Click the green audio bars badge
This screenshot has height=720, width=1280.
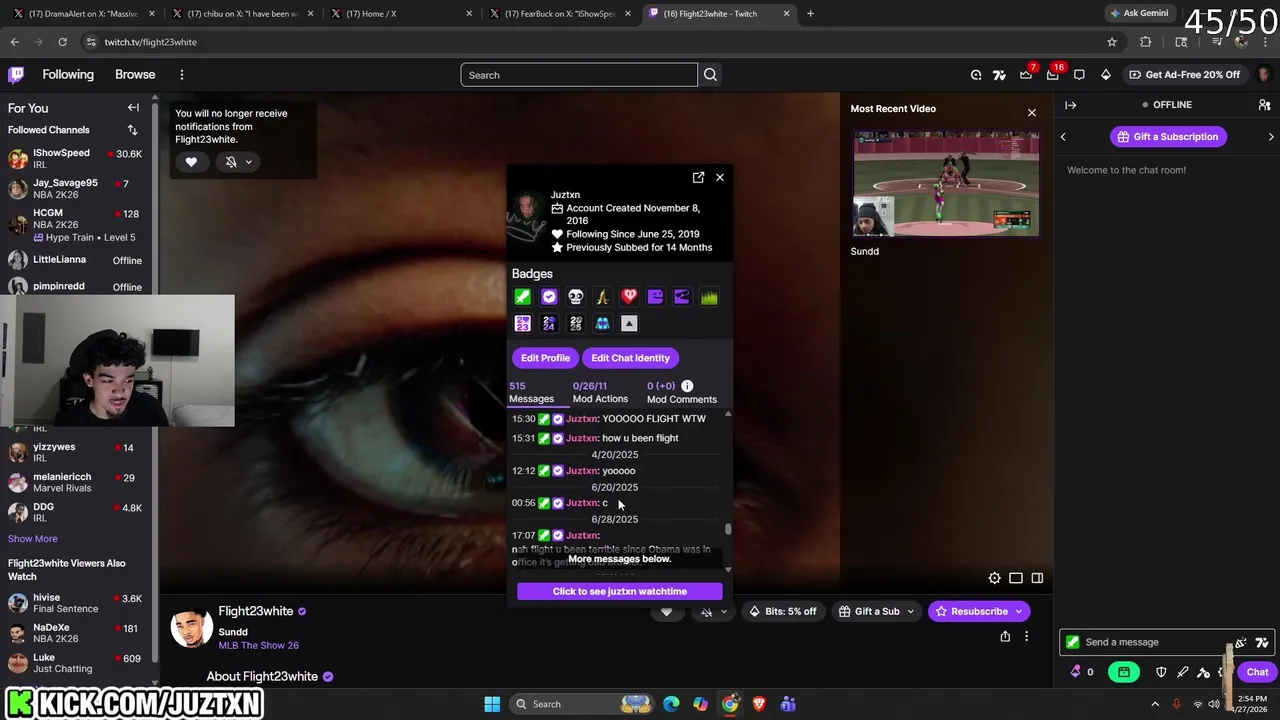tap(709, 297)
